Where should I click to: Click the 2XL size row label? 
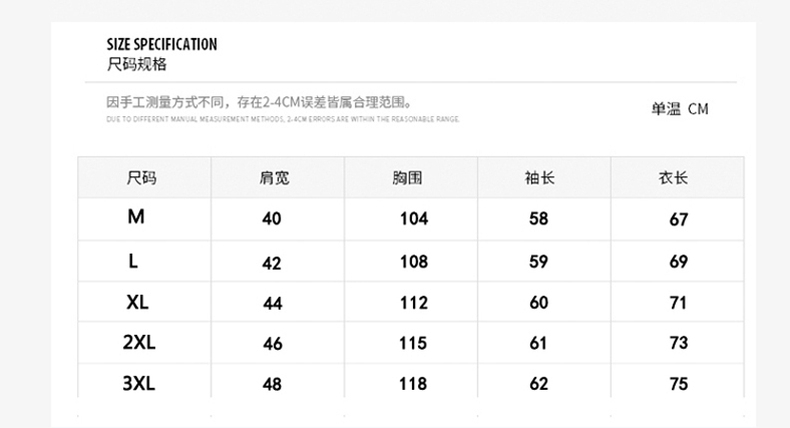pyautogui.click(x=139, y=343)
